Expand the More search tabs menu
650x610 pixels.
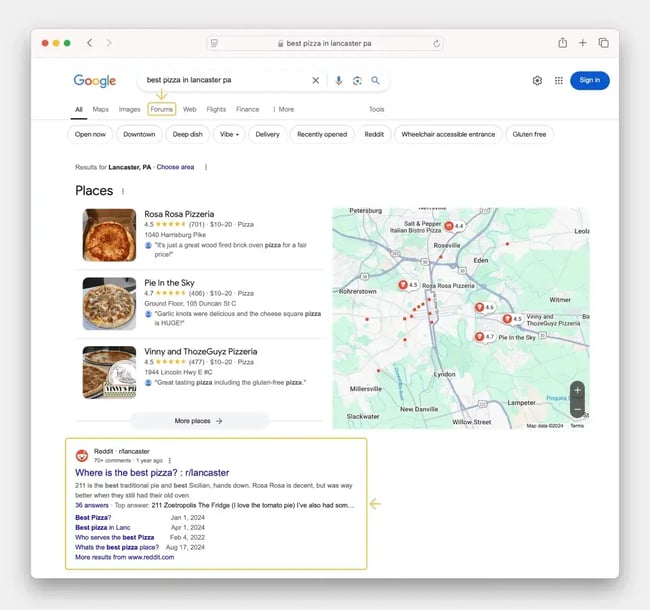[x=283, y=109]
